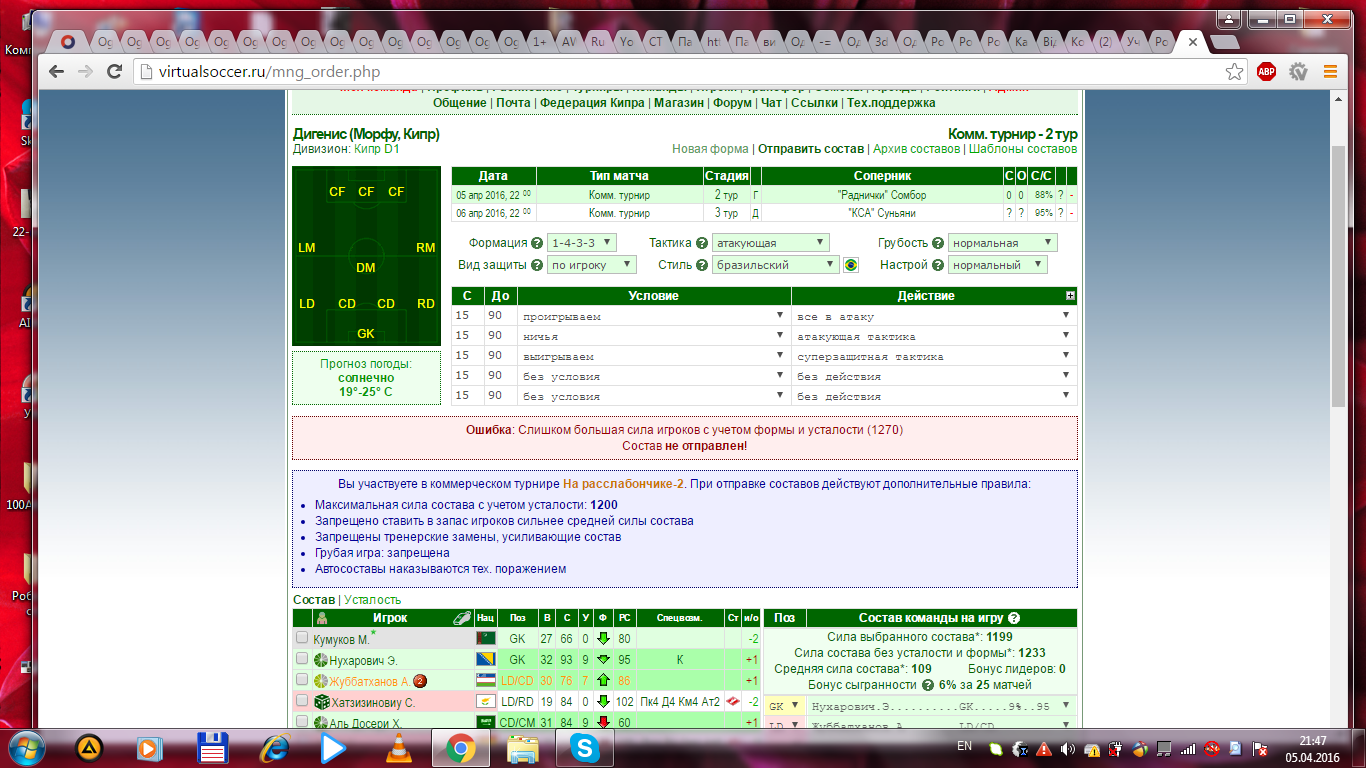Open the Федерация Кипра menu item

click(593, 103)
